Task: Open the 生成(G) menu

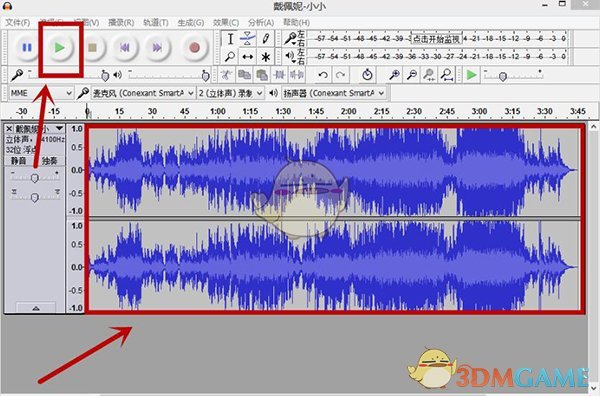Action: tap(191, 23)
